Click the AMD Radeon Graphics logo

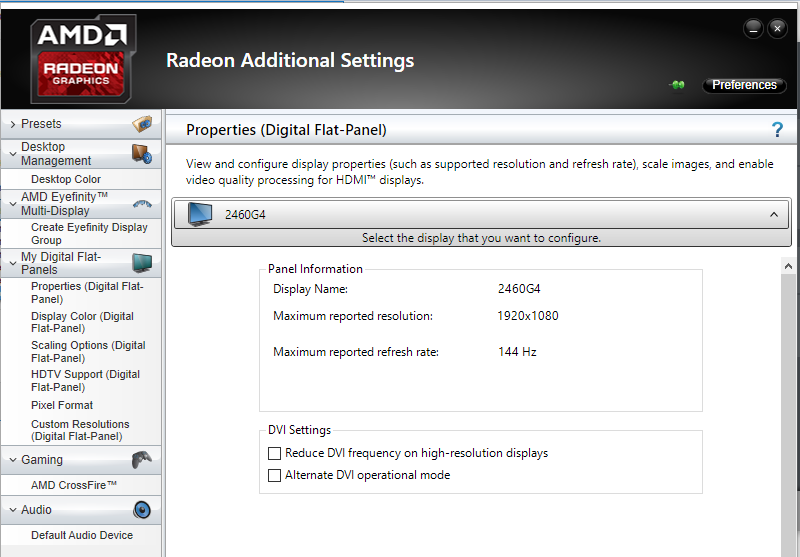(x=83, y=58)
